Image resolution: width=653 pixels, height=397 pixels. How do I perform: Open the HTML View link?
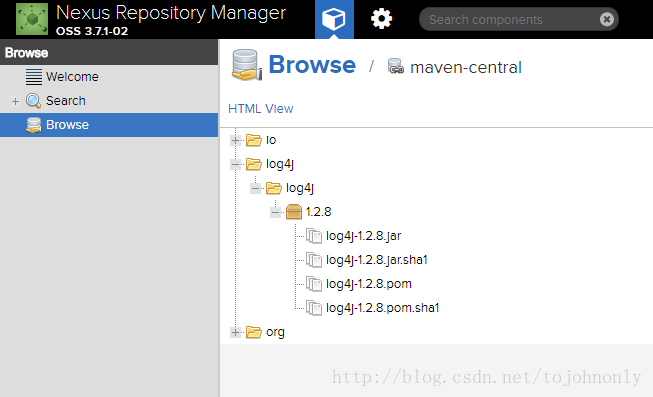261,109
